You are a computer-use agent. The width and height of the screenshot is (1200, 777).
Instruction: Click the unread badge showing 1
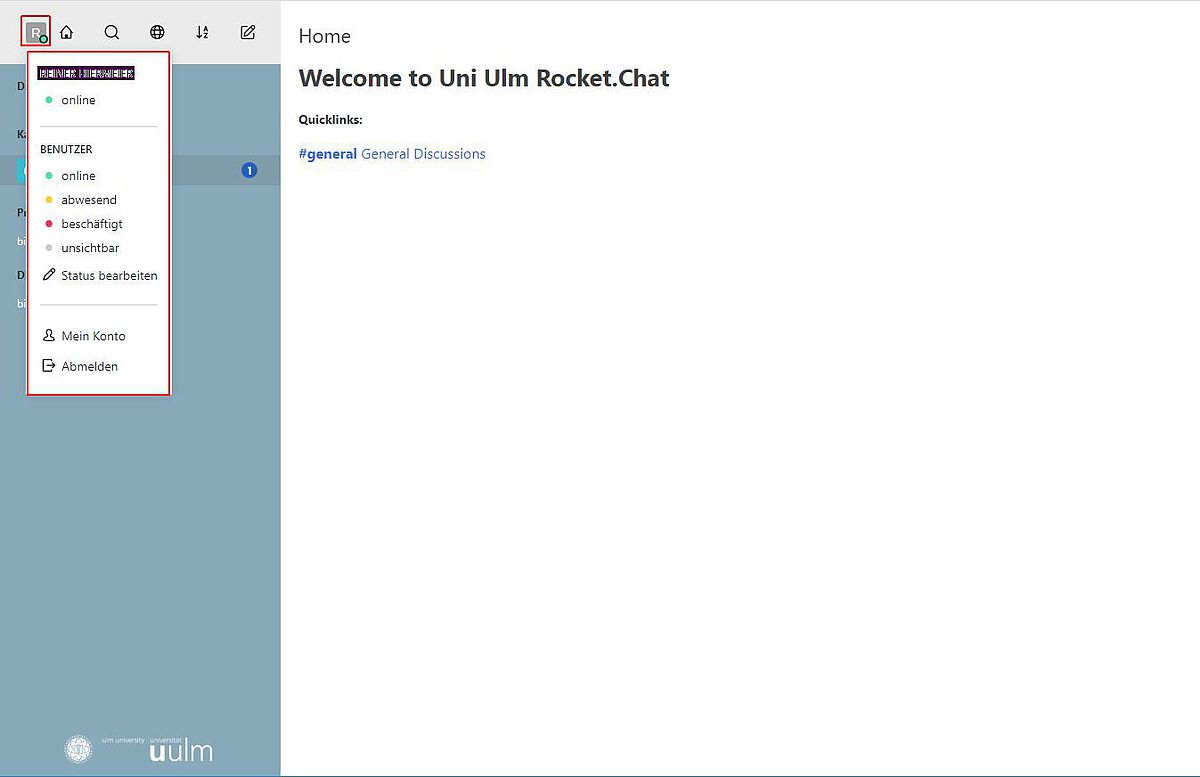249,171
